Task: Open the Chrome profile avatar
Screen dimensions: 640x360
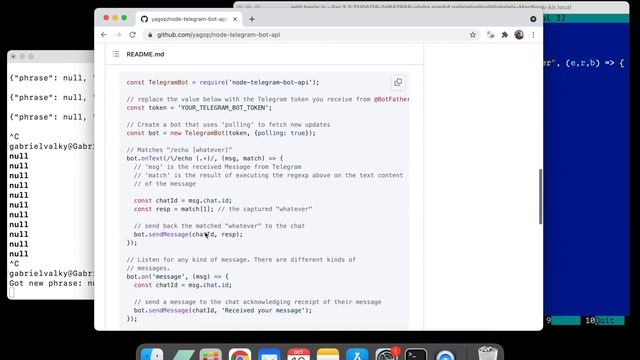Action: [x=519, y=35]
